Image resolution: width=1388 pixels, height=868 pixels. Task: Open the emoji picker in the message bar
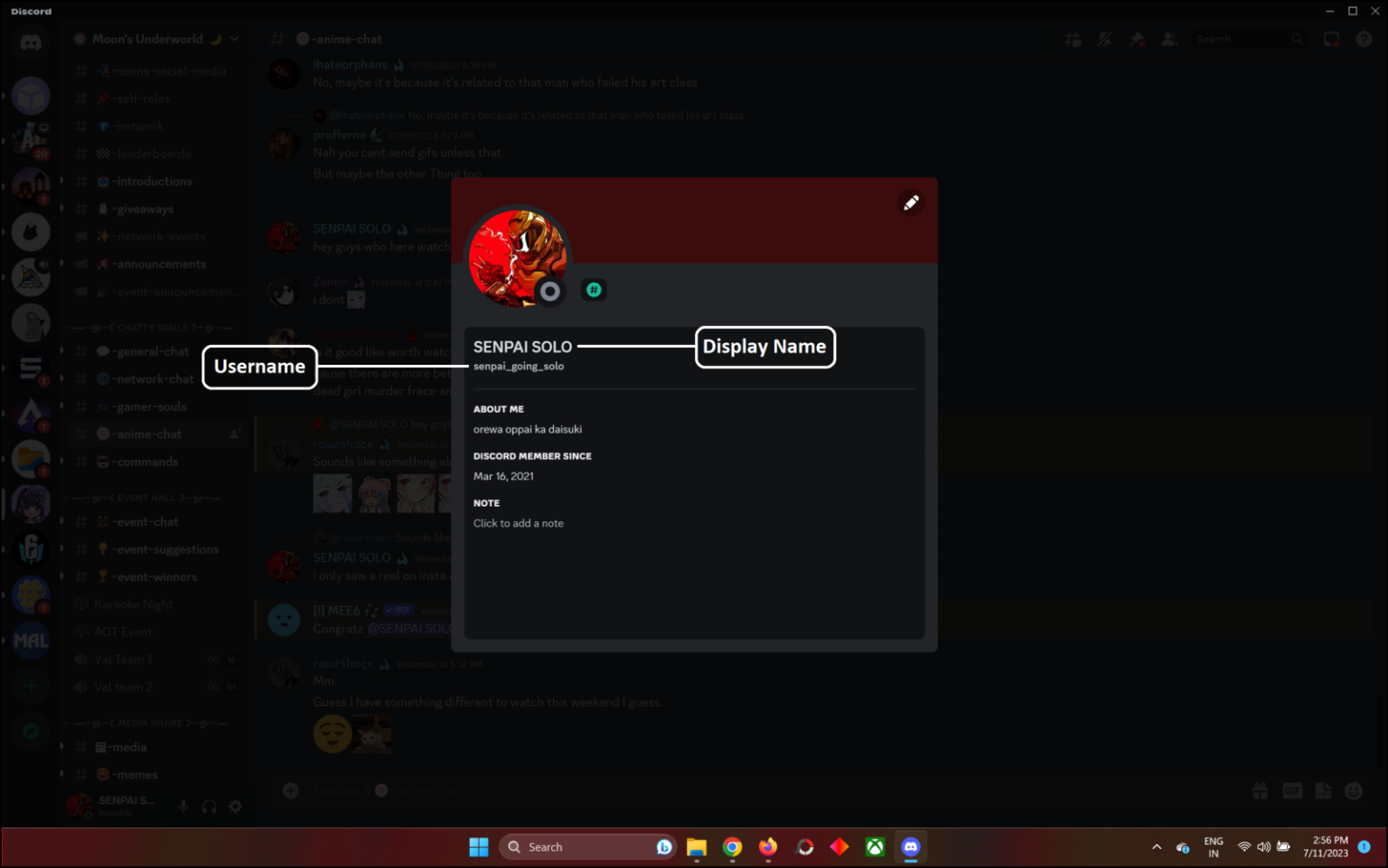pyautogui.click(x=1355, y=790)
